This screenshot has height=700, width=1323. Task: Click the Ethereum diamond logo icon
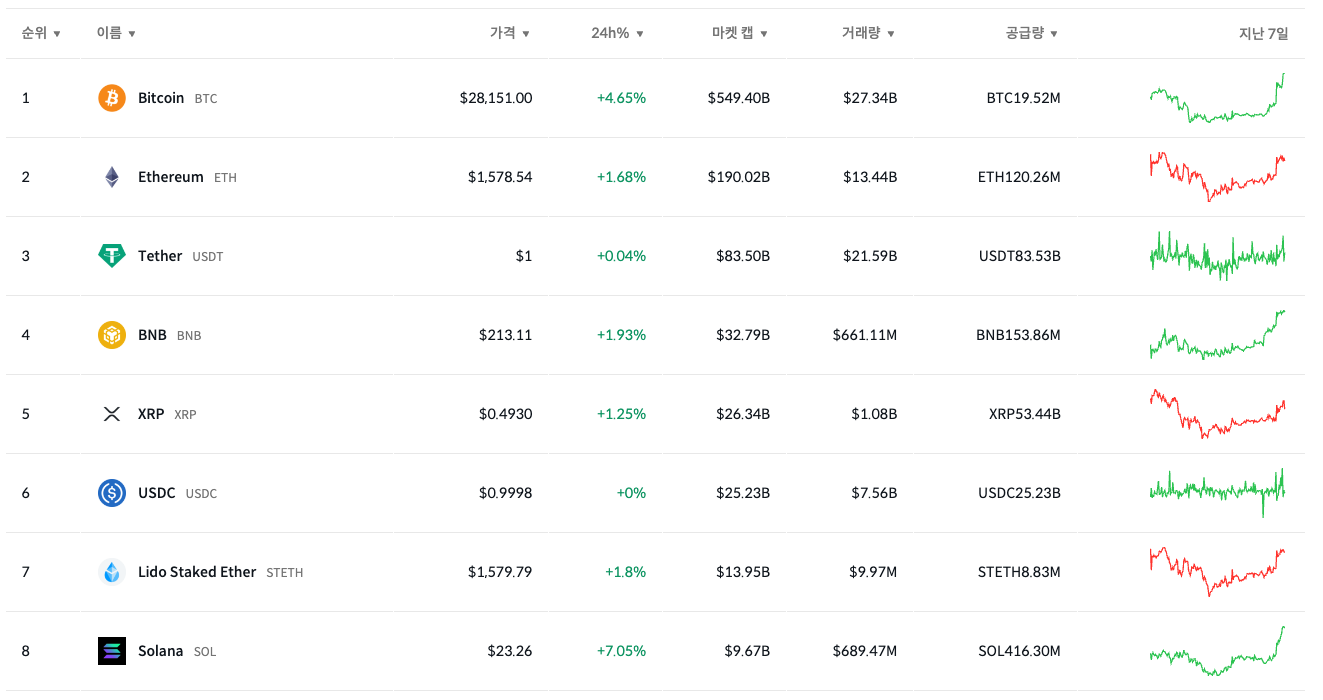[x=112, y=177]
